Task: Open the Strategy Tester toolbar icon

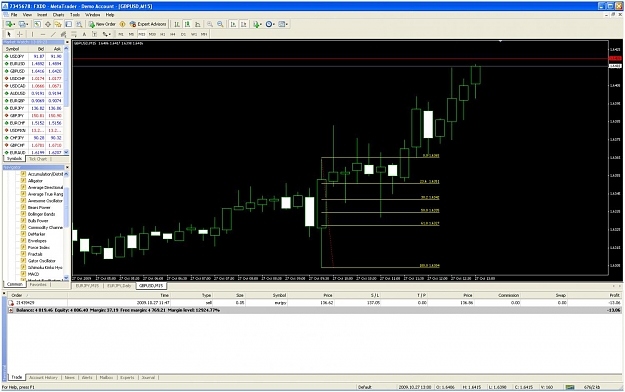Action: (79, 24)
